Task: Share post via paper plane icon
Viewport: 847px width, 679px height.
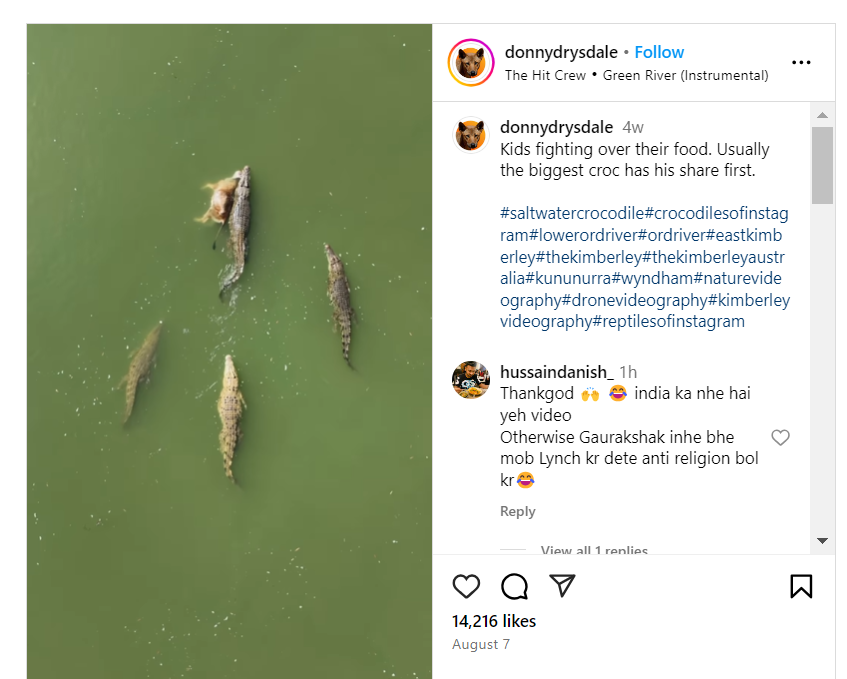Action: 562,586
